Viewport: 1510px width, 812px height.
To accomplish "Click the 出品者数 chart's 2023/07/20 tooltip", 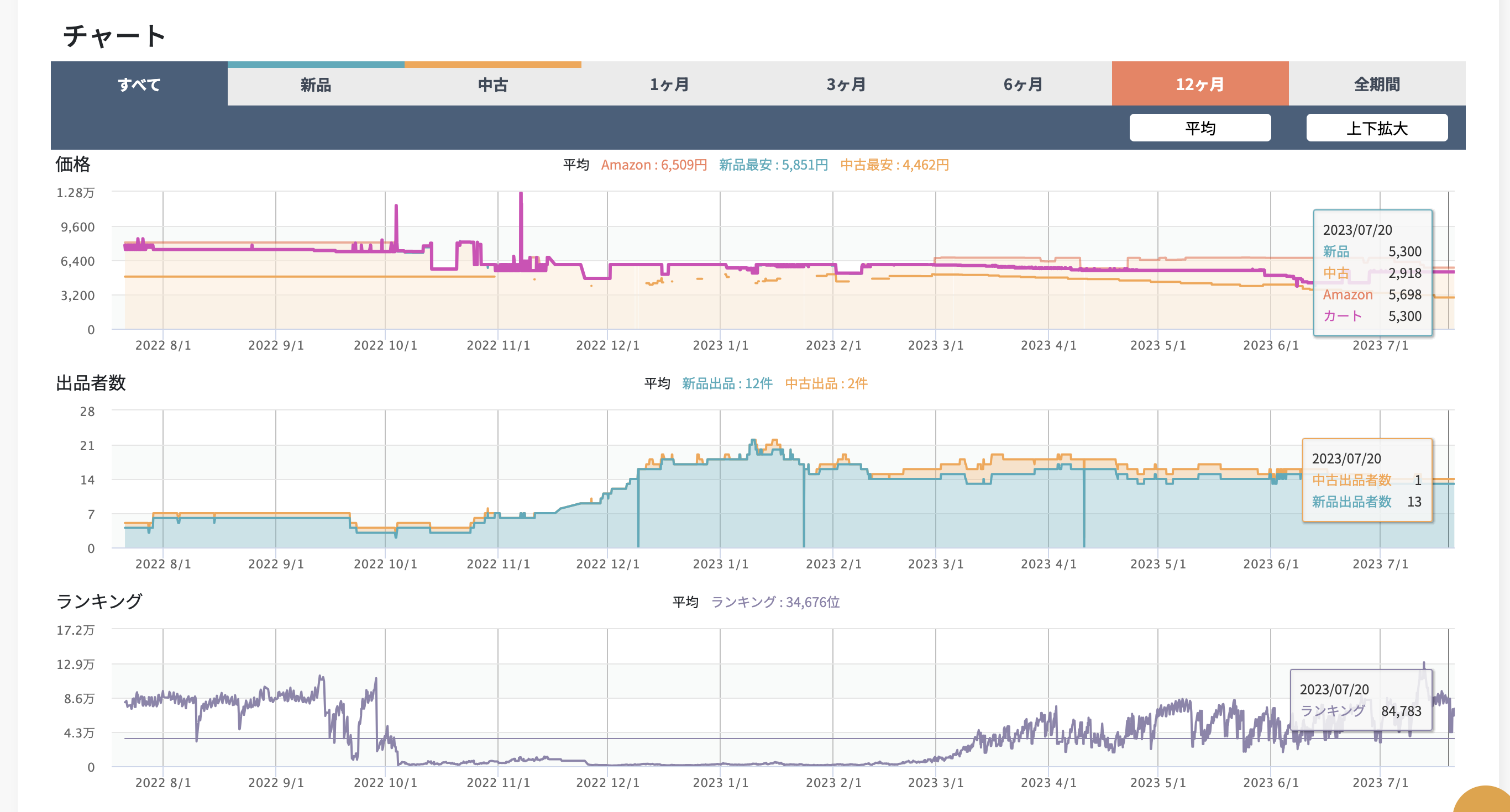I will click(x=1367, y=480).
